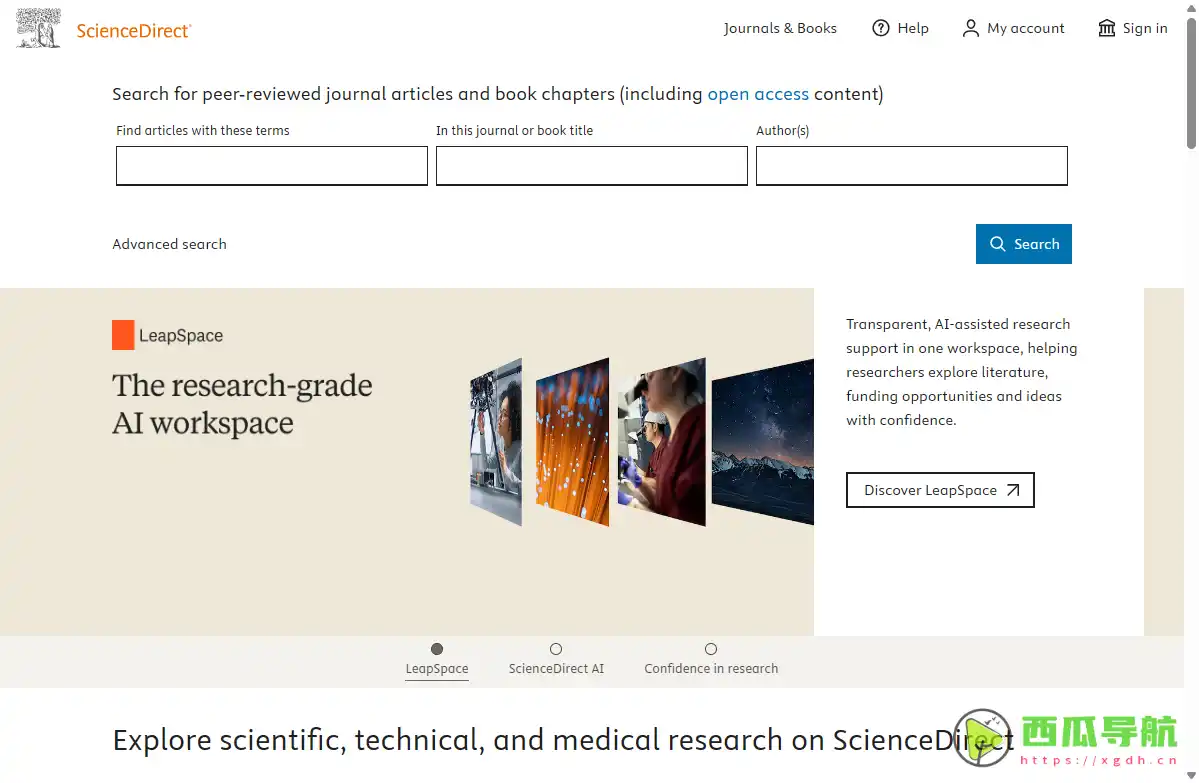
Task: Click the magnifier icon inside Search button
Action: 997,243
